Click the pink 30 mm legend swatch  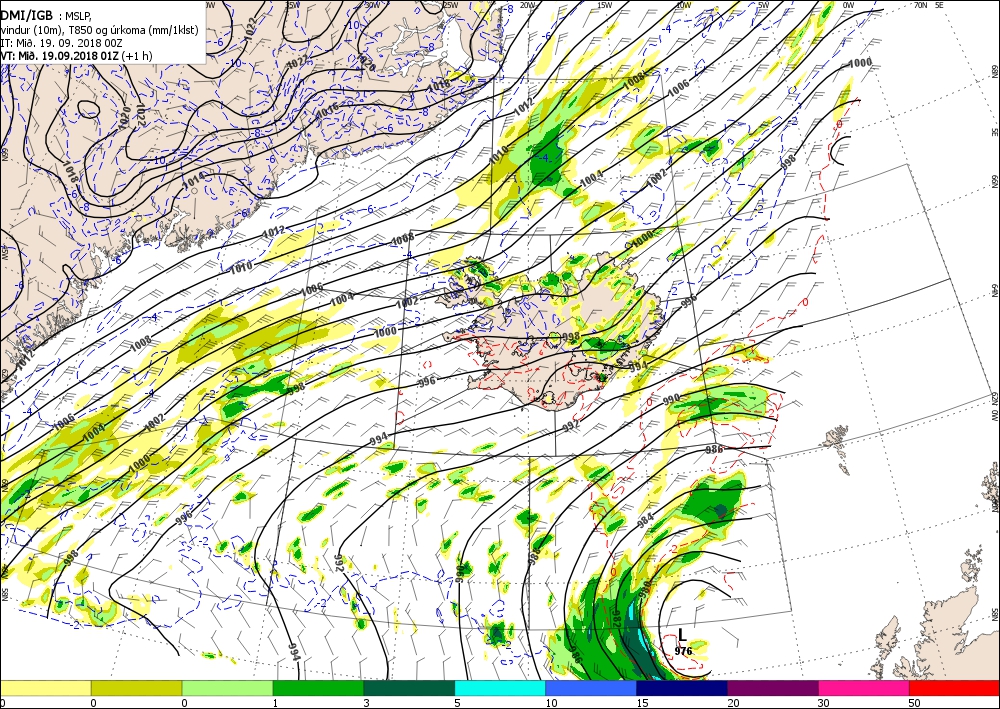(x=864, y=687)
